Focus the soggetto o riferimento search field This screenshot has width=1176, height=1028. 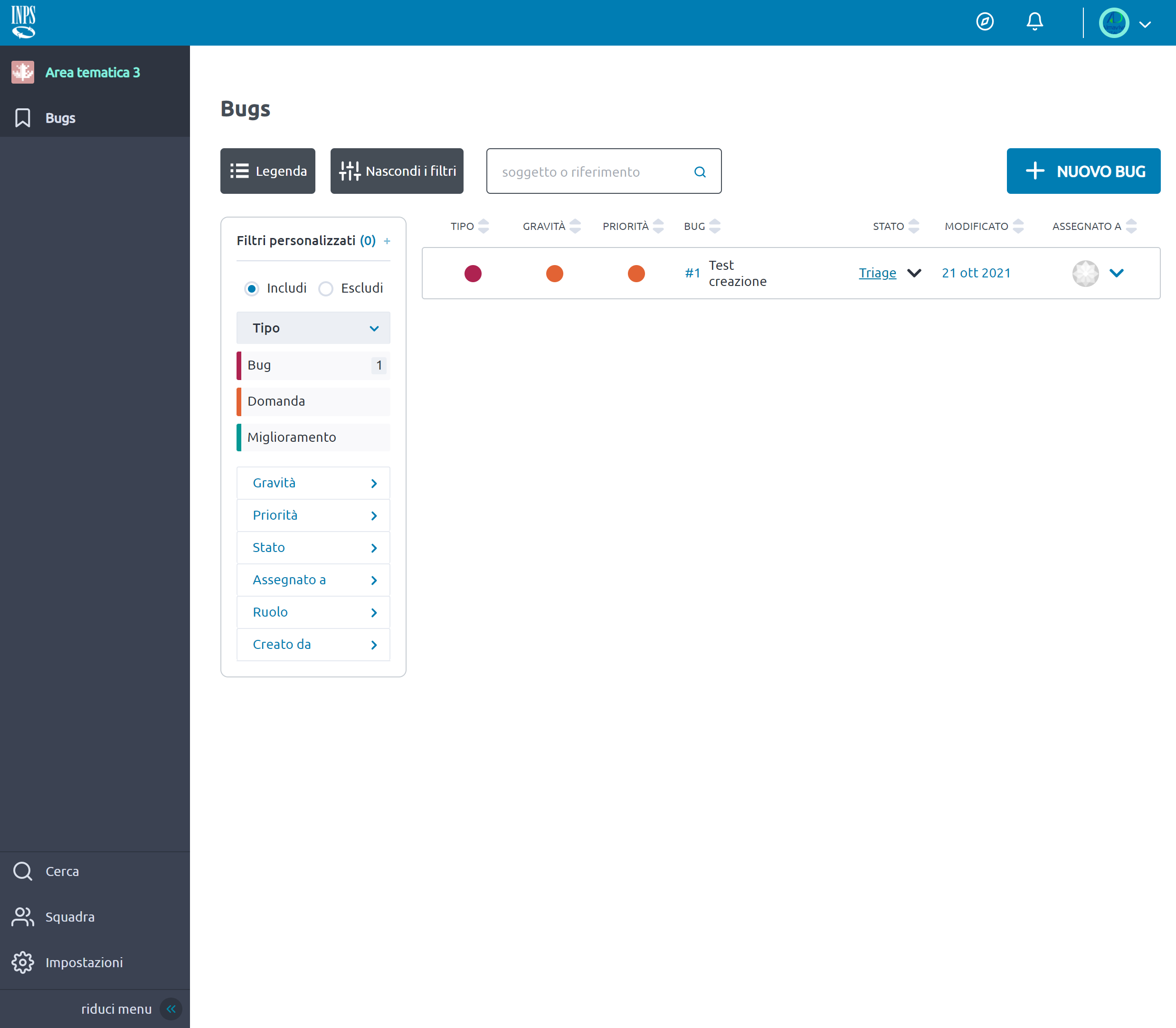pyautogui.click(x=591, y=172)
